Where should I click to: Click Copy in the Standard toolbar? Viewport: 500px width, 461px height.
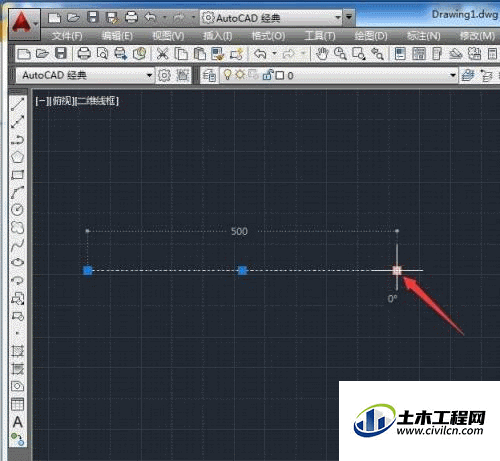click(181, 54)
